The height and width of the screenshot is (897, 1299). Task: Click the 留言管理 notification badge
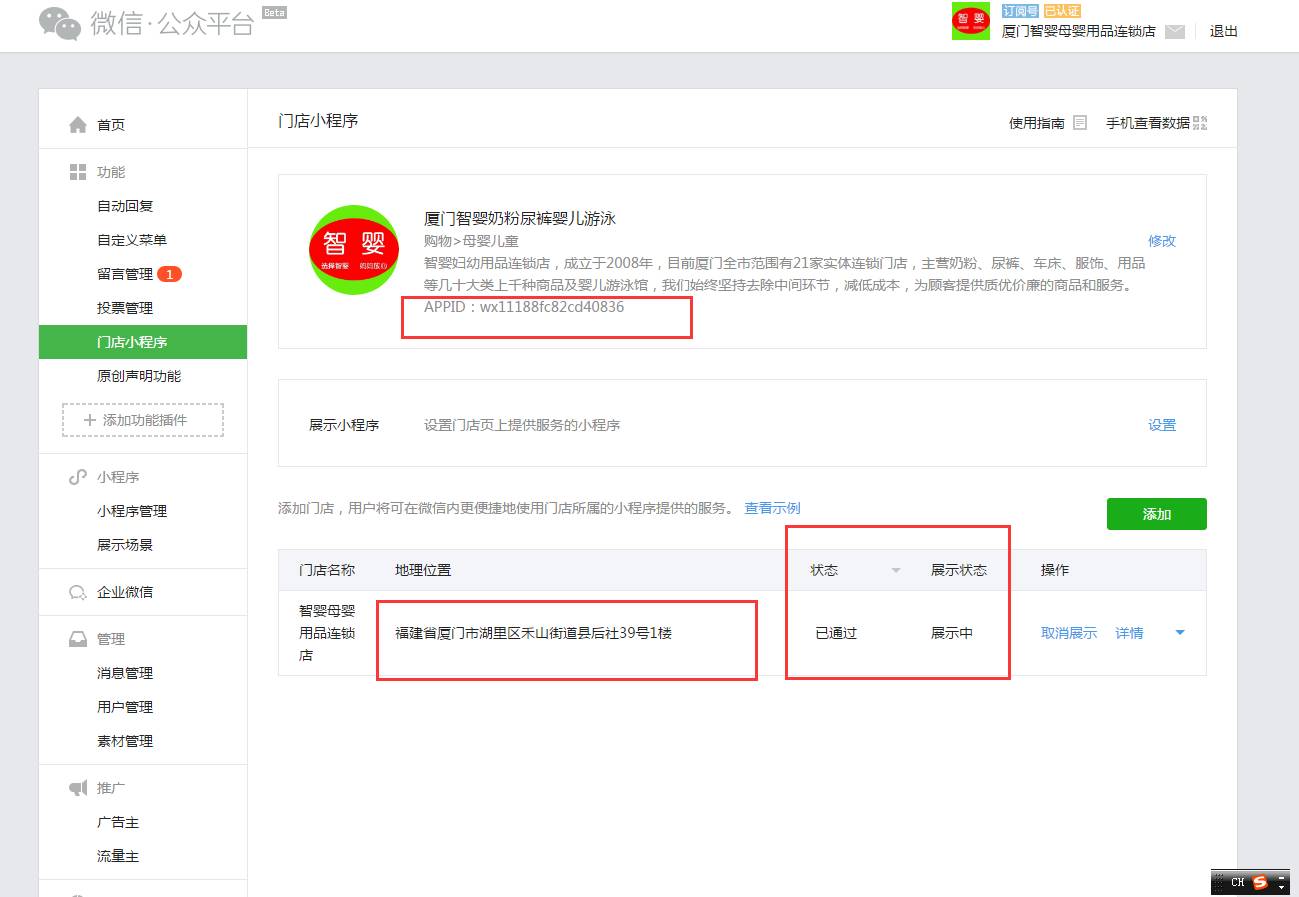pyautogui.click(x=170, y=274)
